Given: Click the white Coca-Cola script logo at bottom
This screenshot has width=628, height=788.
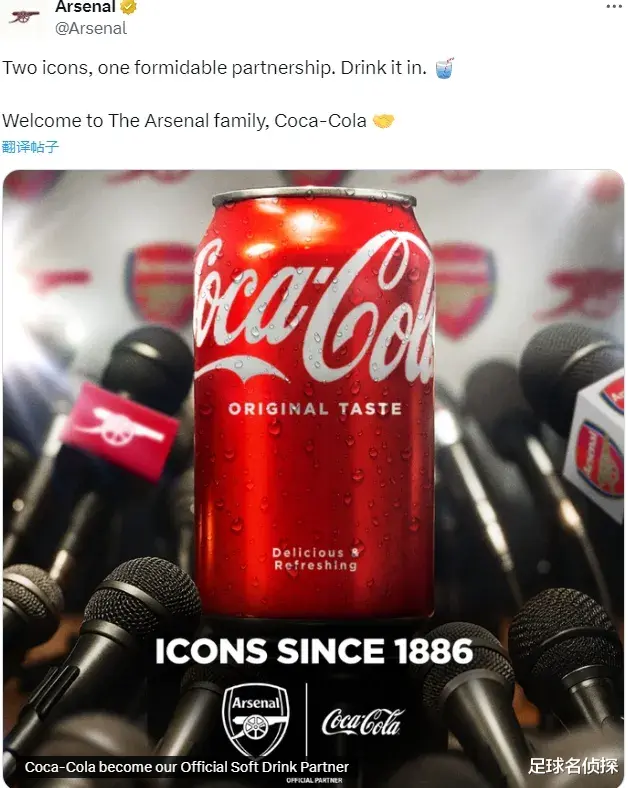Looking at the screenshot, I should click(x=363, y=722).
